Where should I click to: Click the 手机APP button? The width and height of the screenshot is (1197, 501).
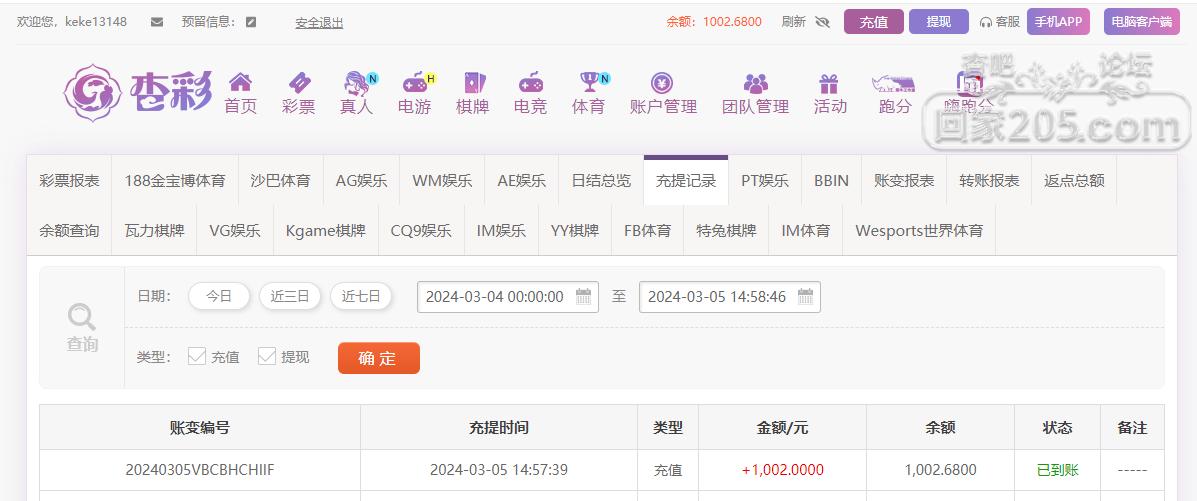[x=1058, y=22]
